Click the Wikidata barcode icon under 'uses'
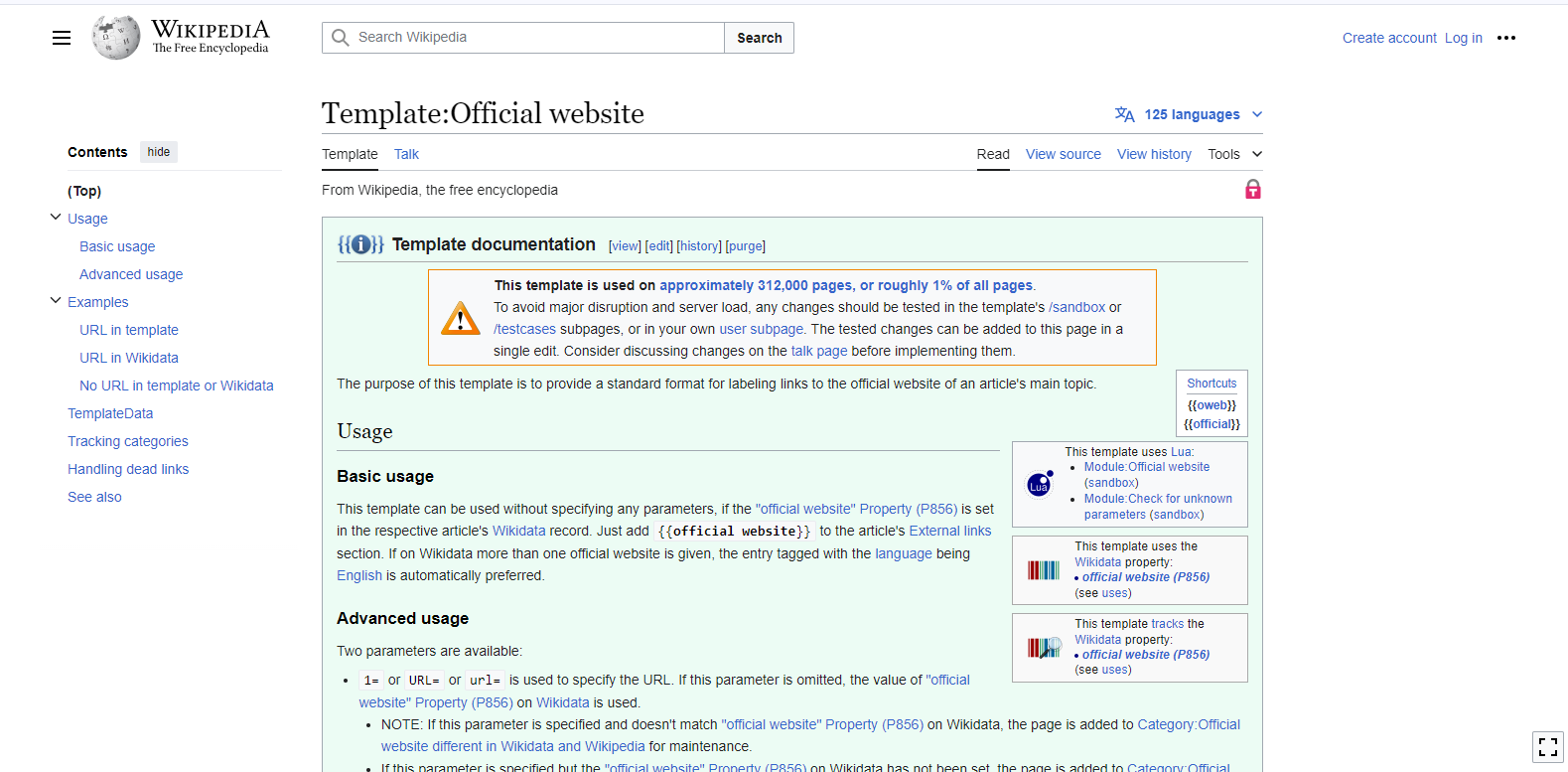Viewport: 1568px width, 772px height. click(x=1044, y=570)
